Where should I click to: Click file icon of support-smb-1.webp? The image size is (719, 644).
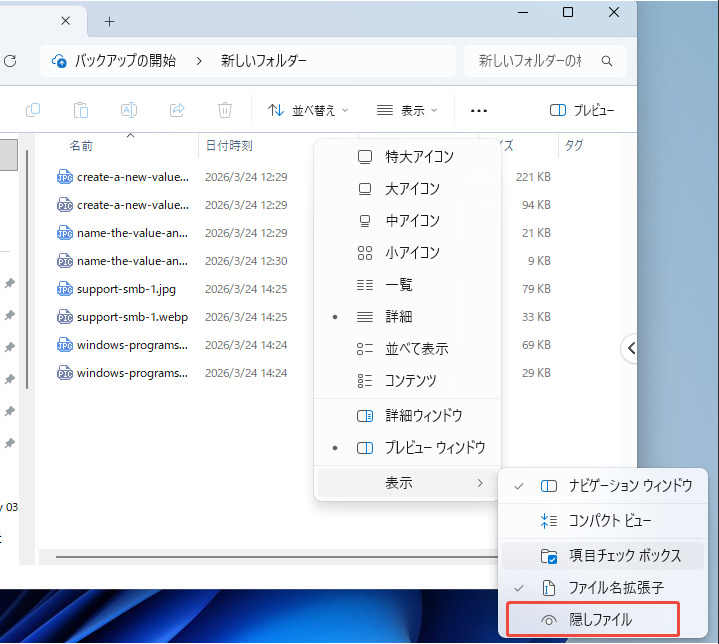65,317
